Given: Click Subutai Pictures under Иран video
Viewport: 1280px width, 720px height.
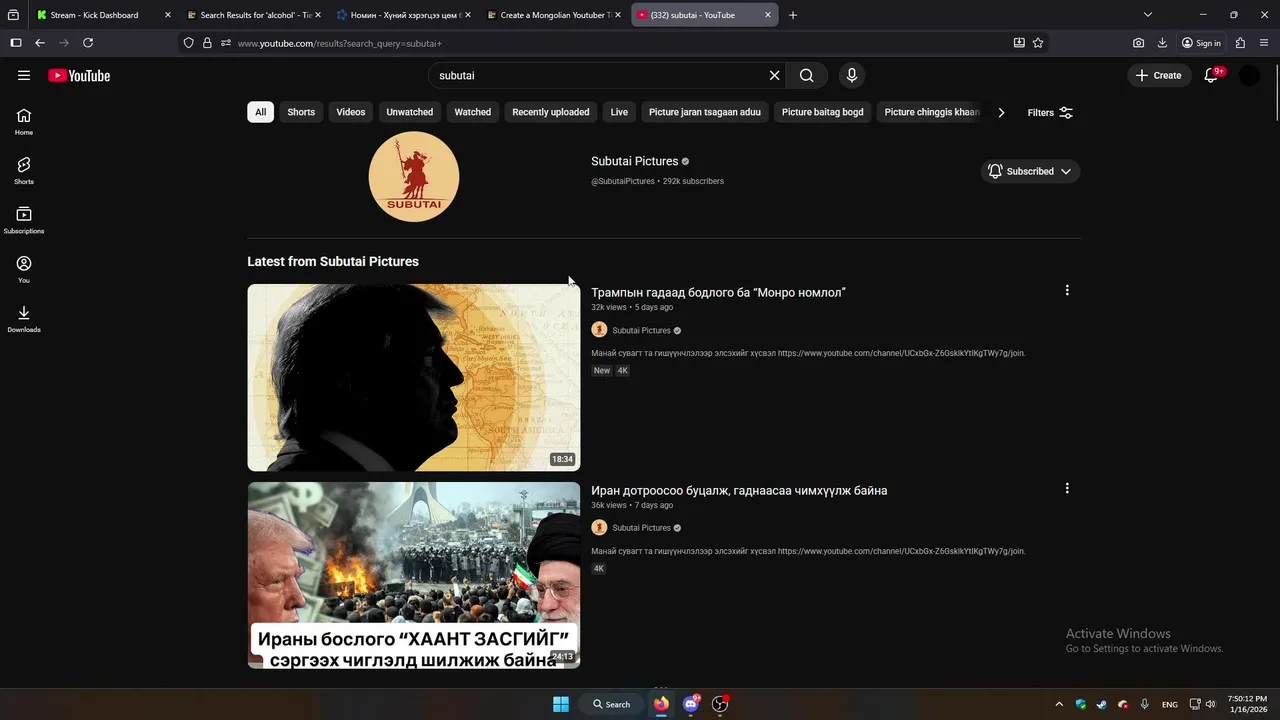Looking at the screenshot, I should (642, 528).
